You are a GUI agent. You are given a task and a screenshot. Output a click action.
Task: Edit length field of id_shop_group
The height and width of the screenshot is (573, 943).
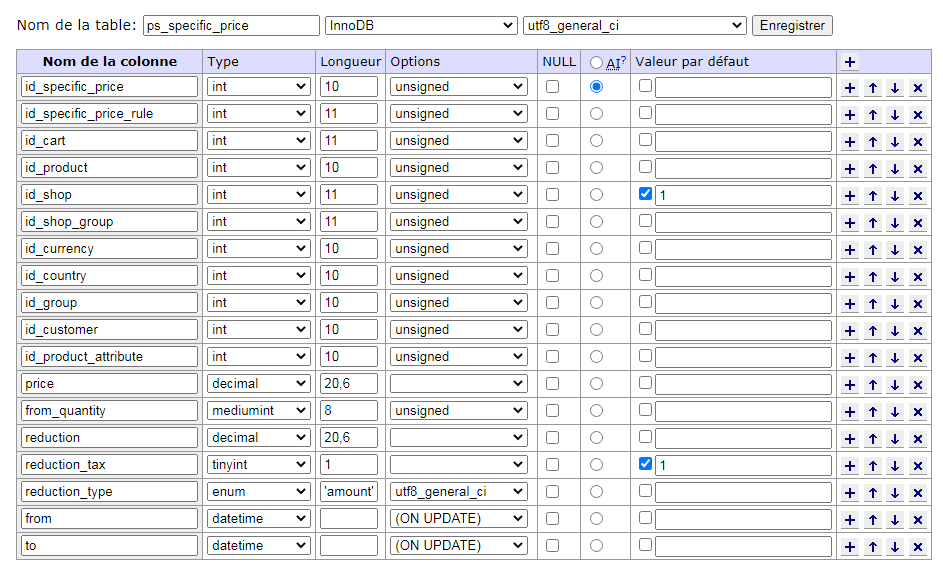349,222
